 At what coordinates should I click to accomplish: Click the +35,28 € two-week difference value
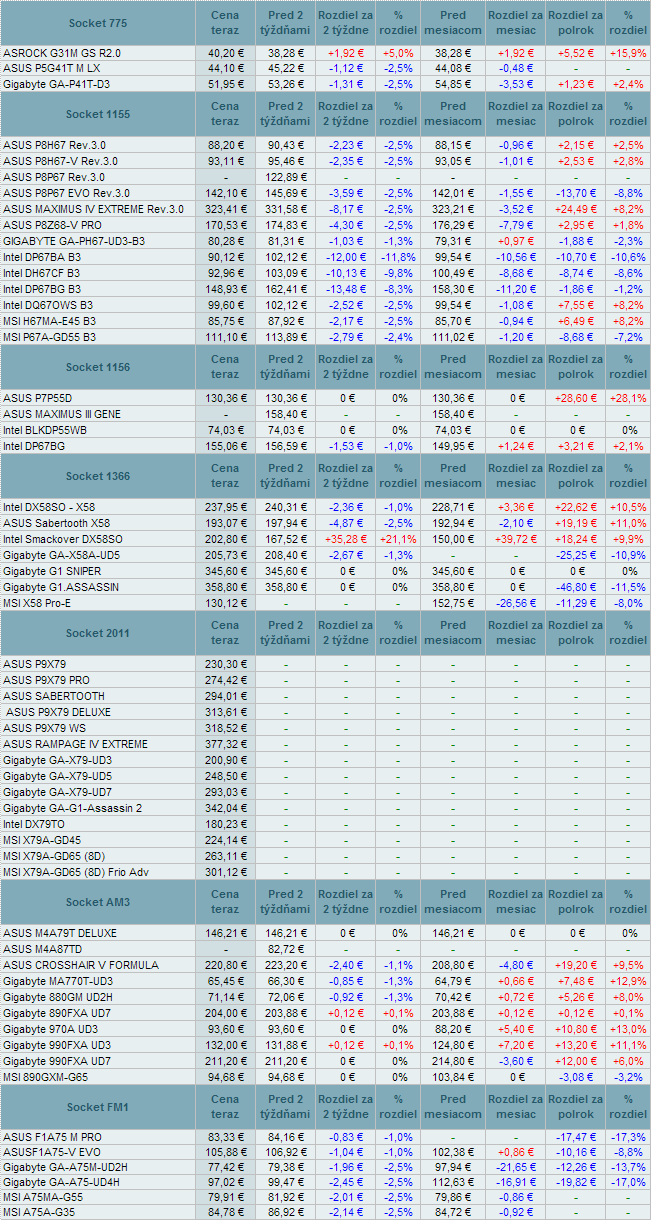pyautogui.click(x=345, y=539)
